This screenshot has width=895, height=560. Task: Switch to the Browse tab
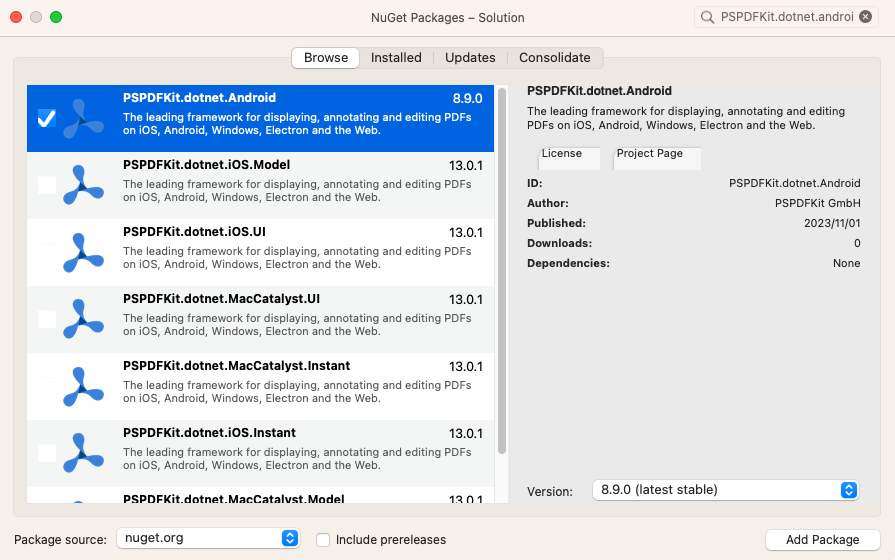pos(325,58)
